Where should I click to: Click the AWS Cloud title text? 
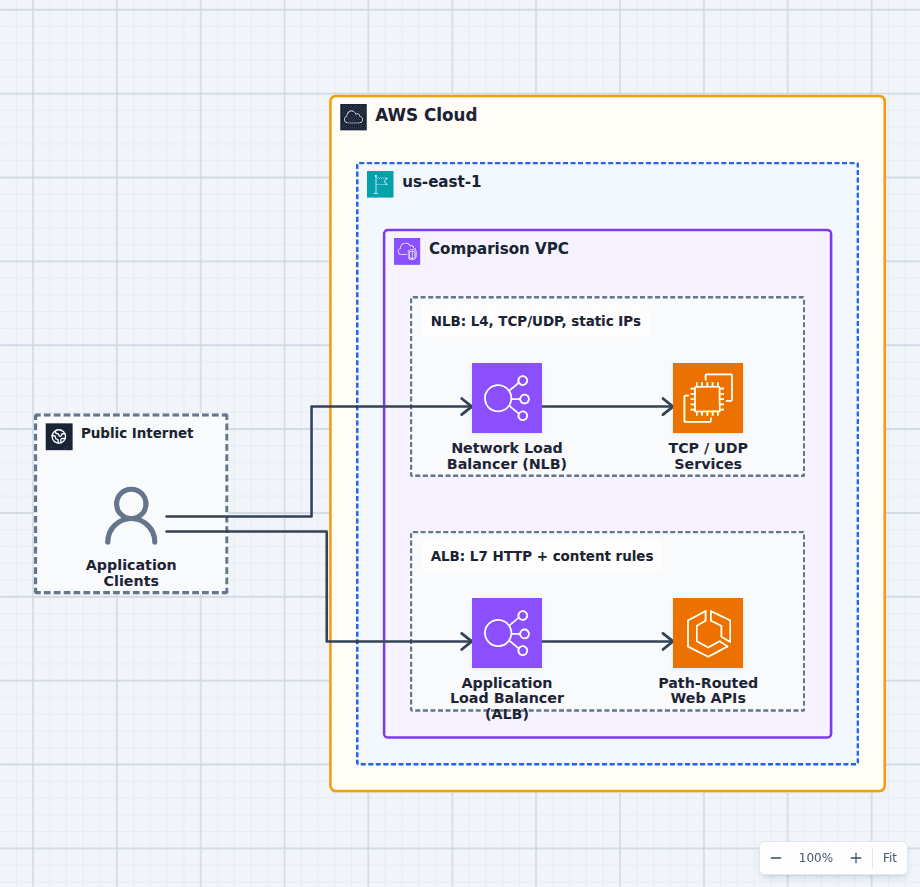pyautogui.click(x=426, y=114)
